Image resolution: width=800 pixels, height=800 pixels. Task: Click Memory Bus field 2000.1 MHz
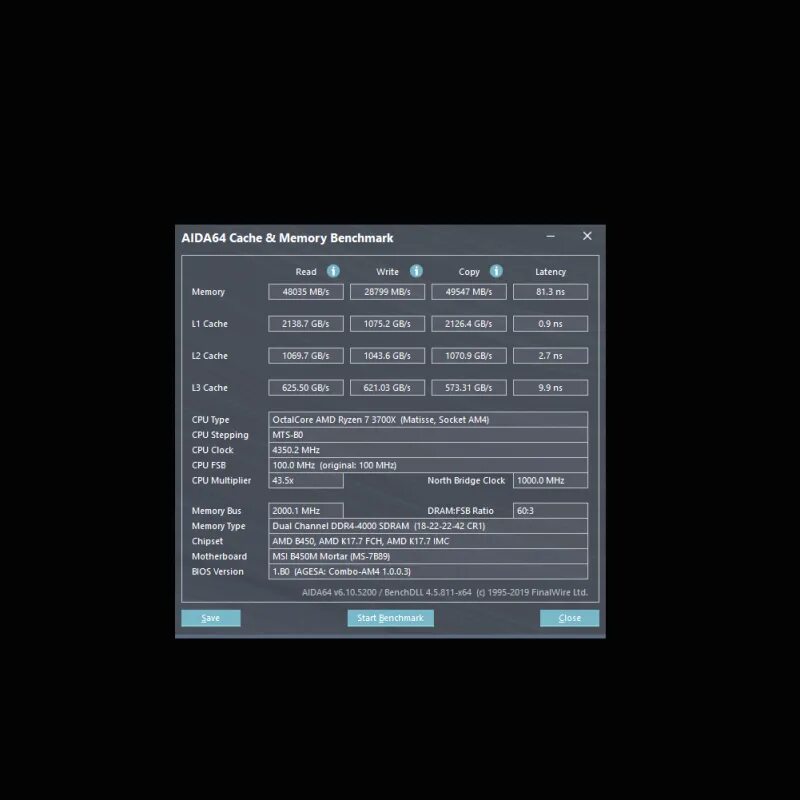point(306,511)
